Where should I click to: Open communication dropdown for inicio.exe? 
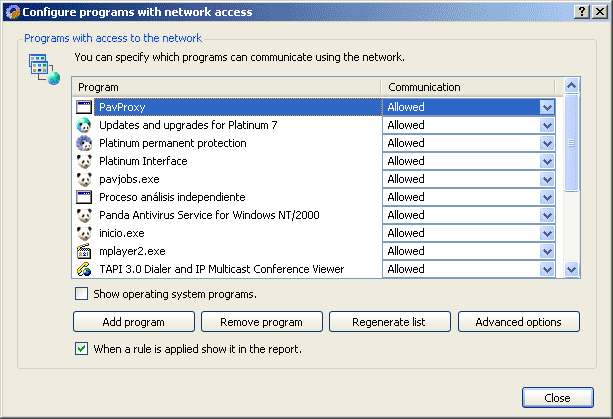(x=547, y=233)
